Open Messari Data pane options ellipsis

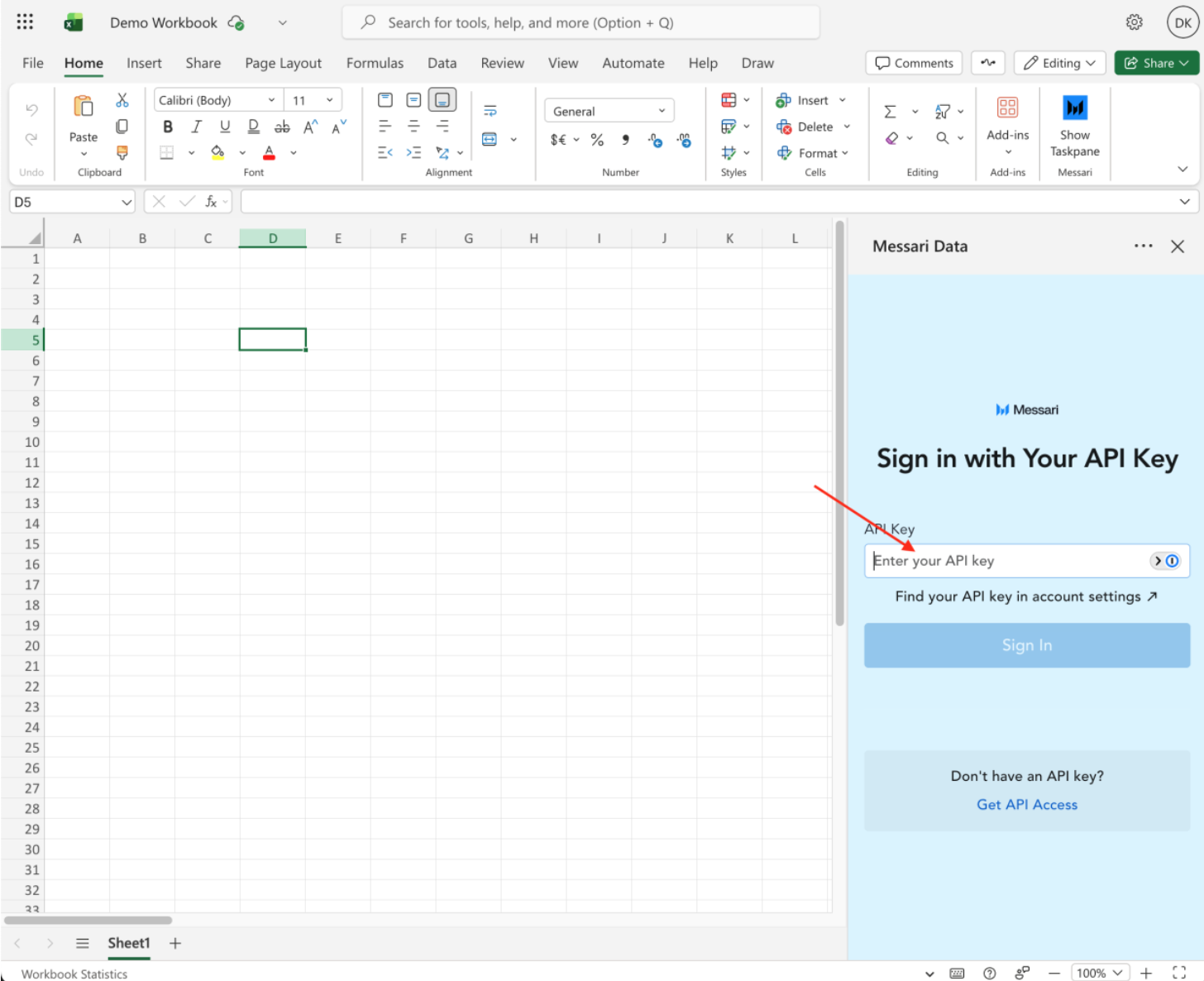(x=1144, y=246)
